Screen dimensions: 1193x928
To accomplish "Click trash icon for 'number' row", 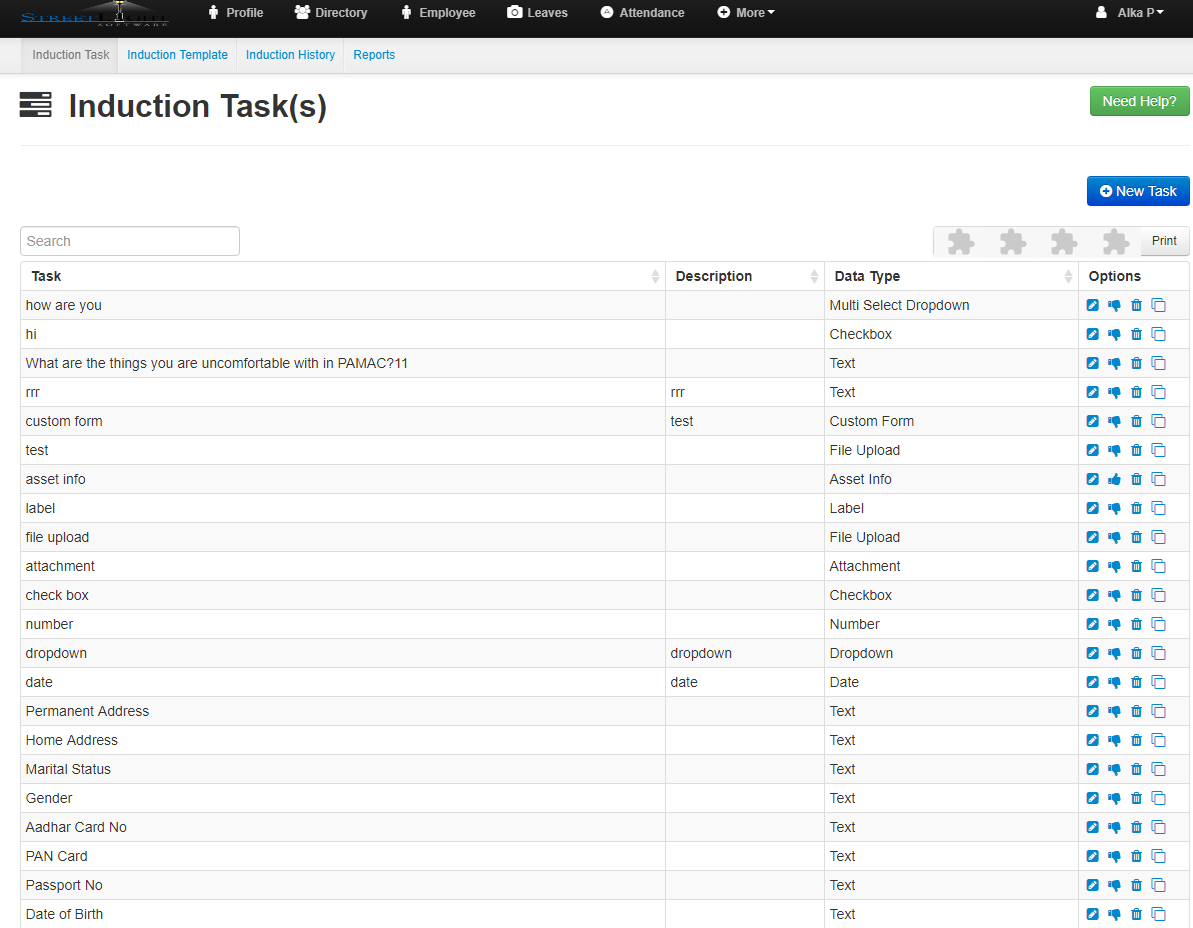I will point(1136,624).
